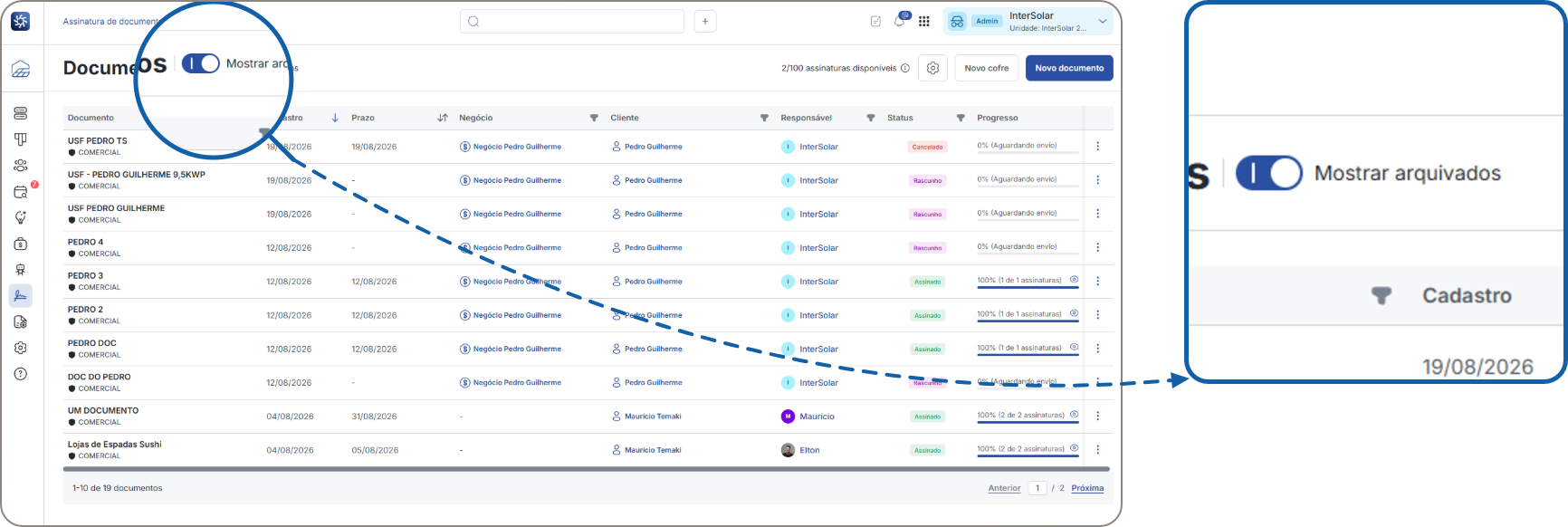This screenshot has width=1568, height=527.
Task: Sort by the Prazo column arrows
Action: coord(443,118)
